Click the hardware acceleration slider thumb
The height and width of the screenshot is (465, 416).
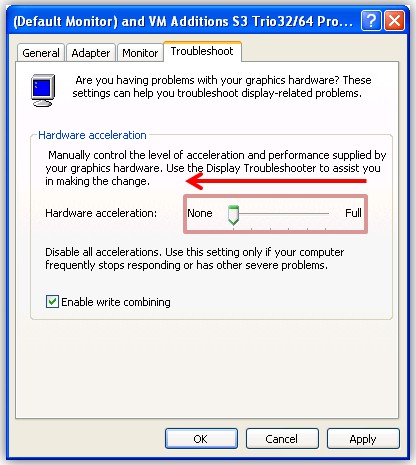(233, 215)
